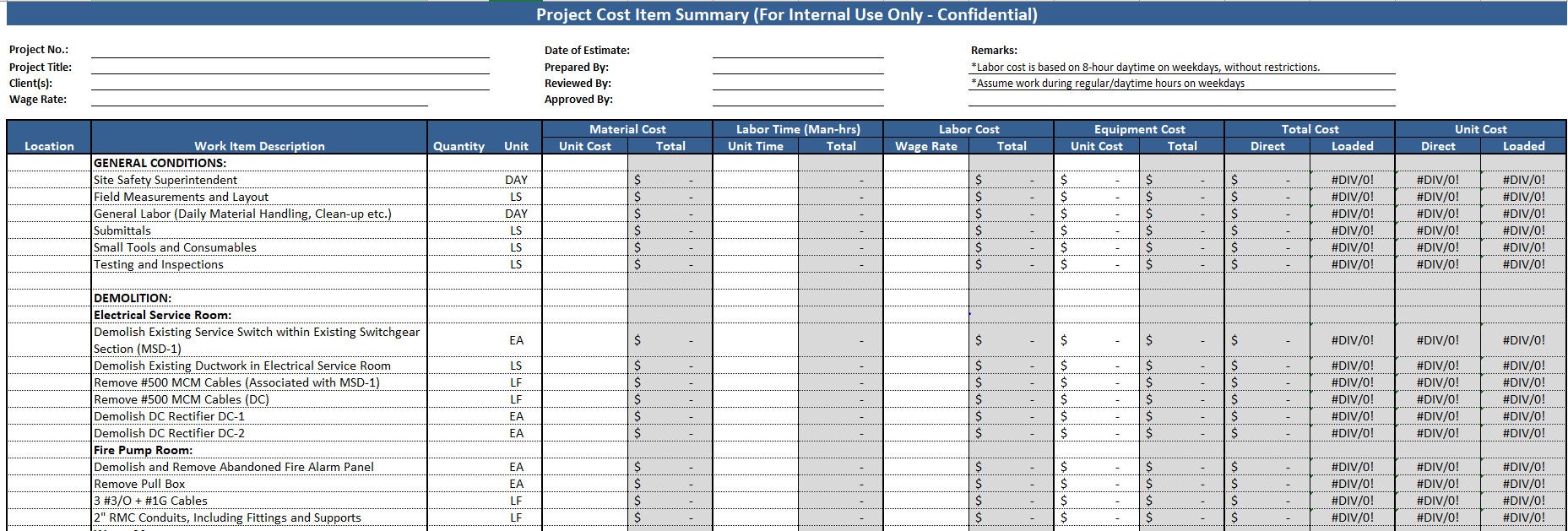1568x531 pixels.
Task: Select Testing and Inspections cell
Action: [259, 264]
